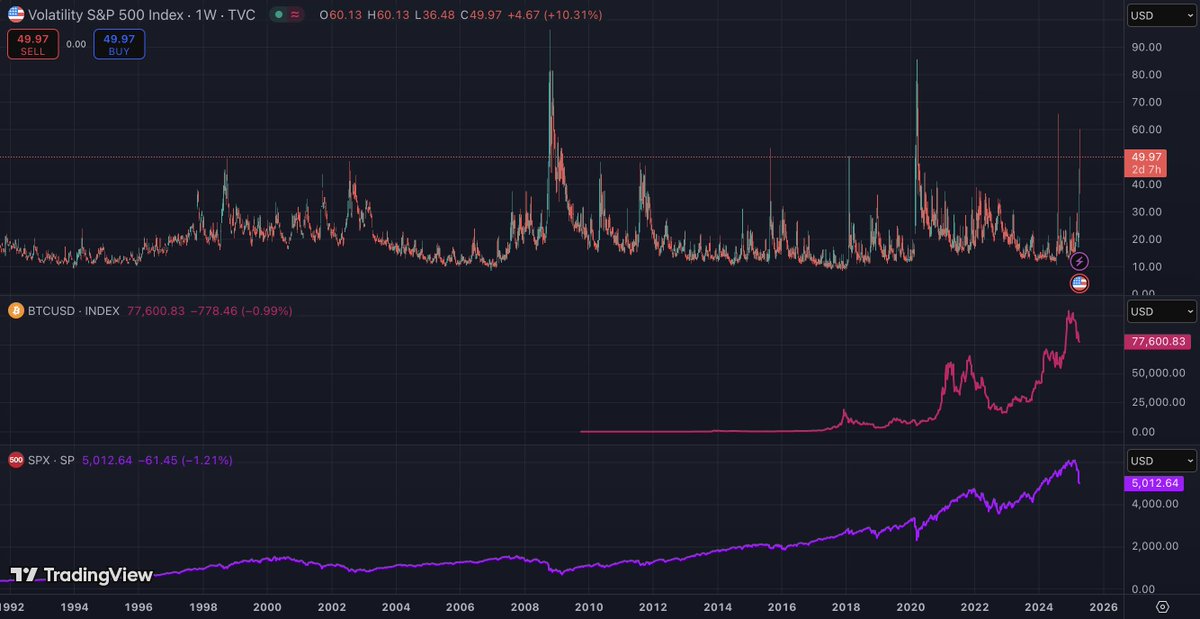Click the Bitcoin icon next to BTCUSD
1200x619 pixels.
coord(15,311)
